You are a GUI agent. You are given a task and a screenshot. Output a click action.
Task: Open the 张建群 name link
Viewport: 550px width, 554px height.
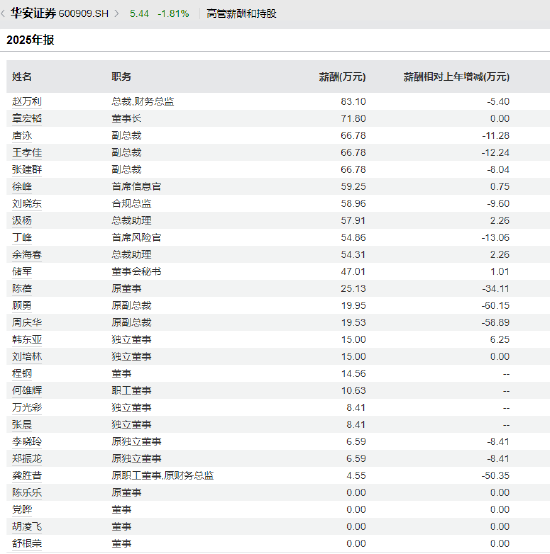[x=27, y=170]
